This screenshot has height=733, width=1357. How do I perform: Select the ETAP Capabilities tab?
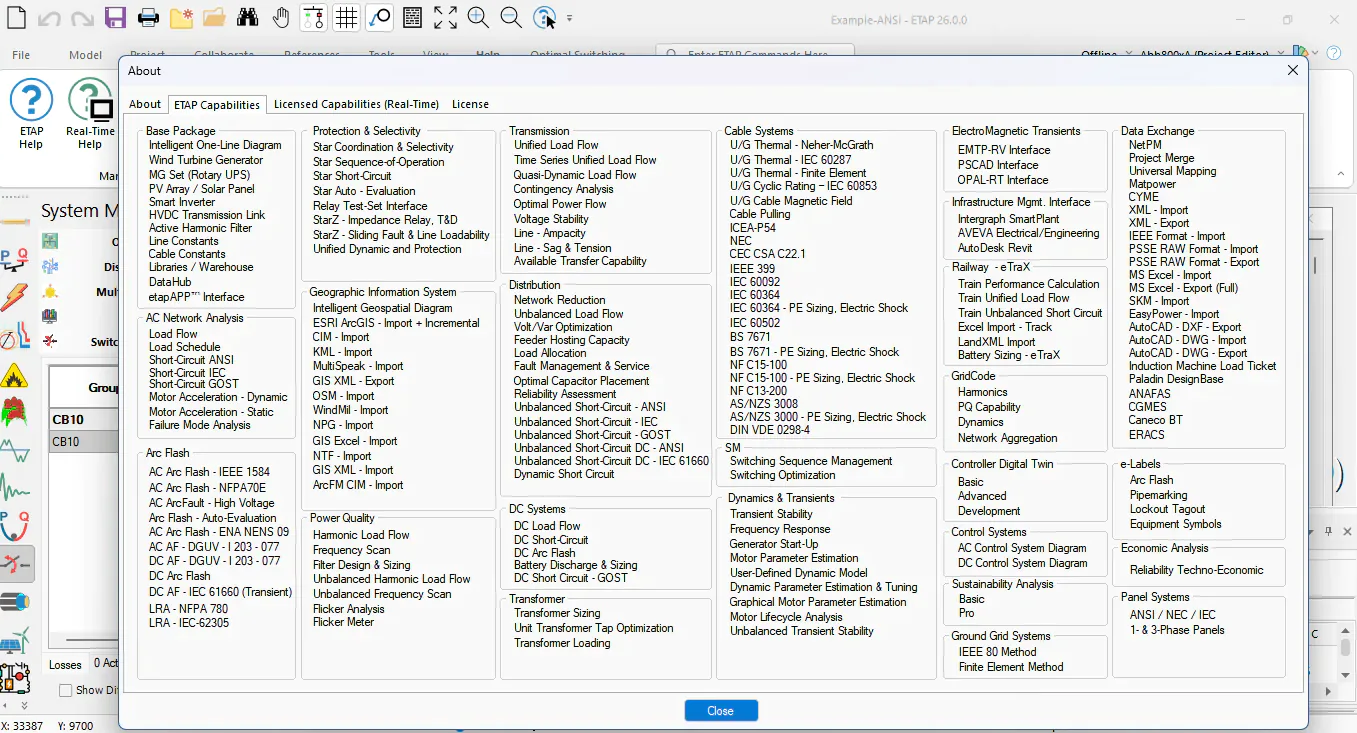point(216,104)
